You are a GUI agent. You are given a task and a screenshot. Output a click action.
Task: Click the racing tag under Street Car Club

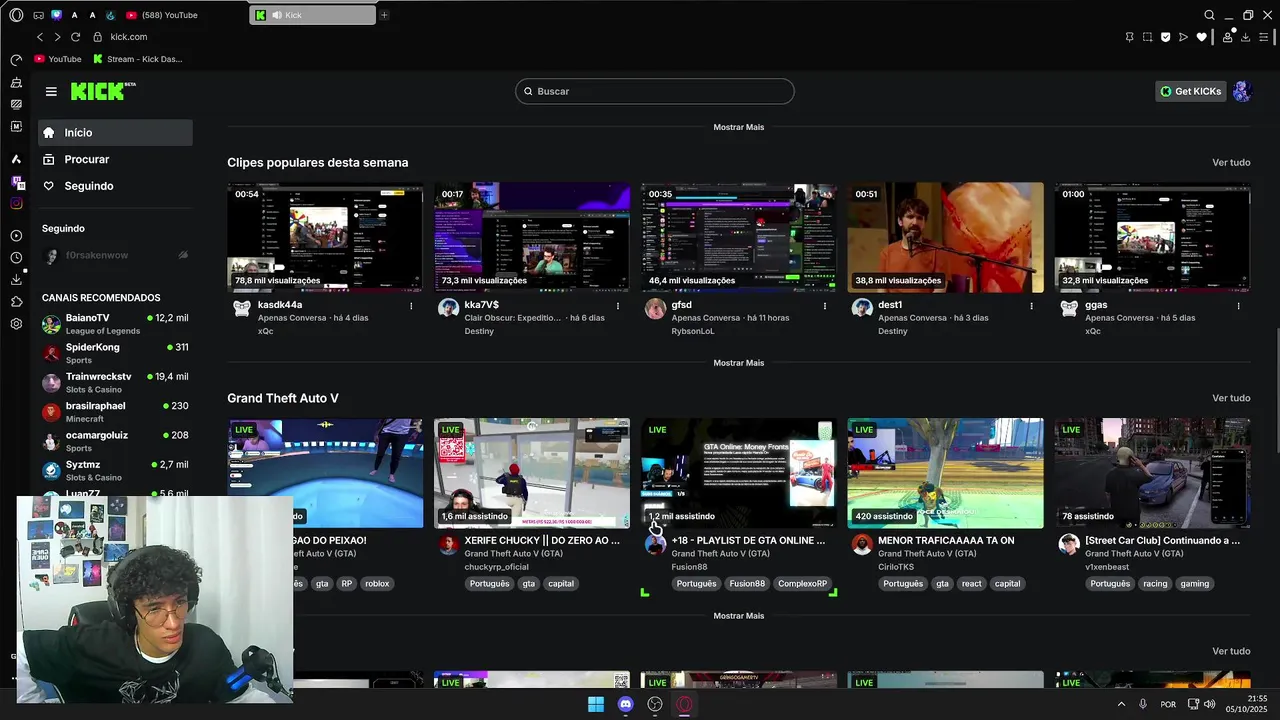1155,584
